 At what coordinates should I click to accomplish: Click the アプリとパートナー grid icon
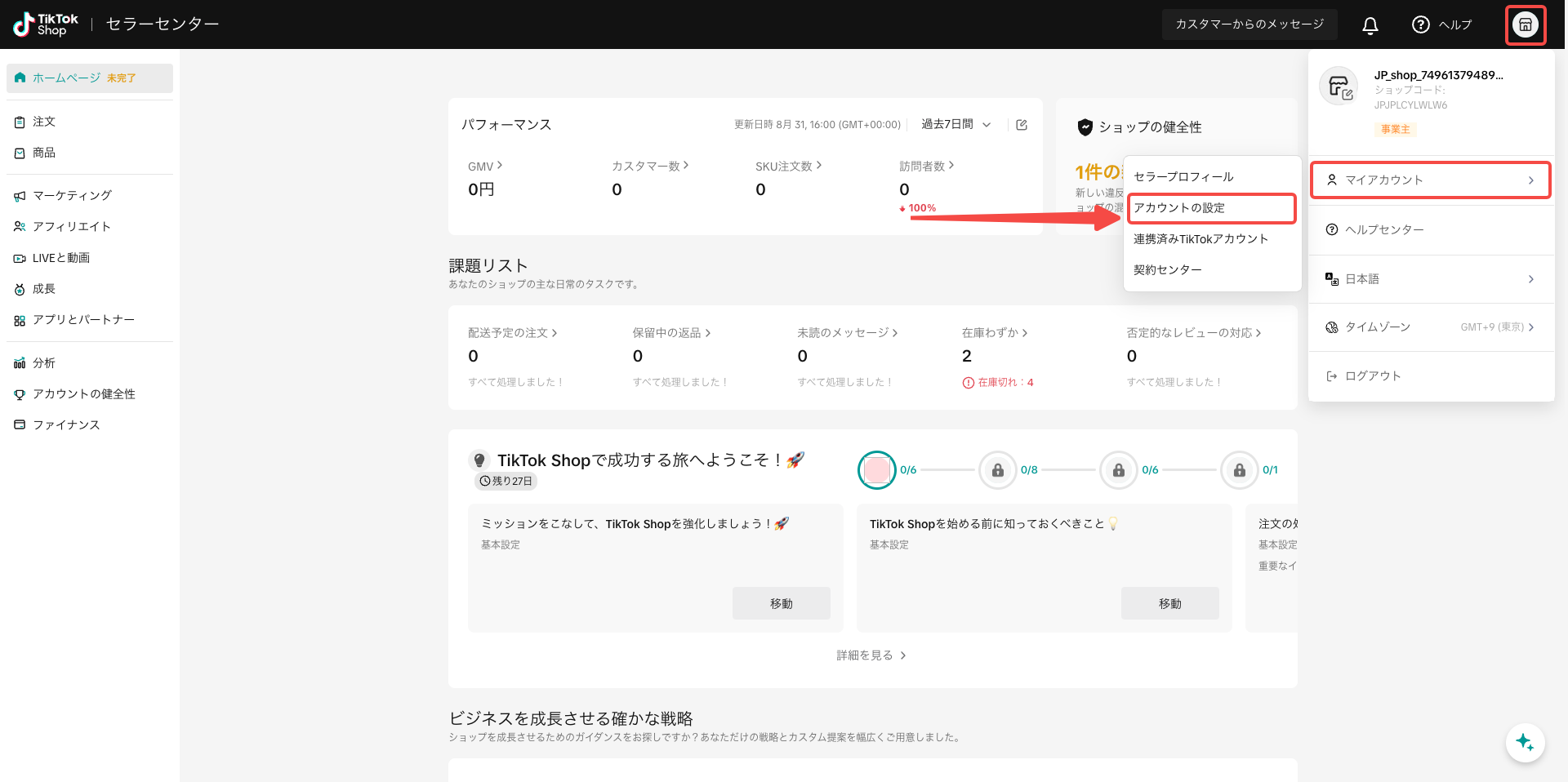point(20,321)
